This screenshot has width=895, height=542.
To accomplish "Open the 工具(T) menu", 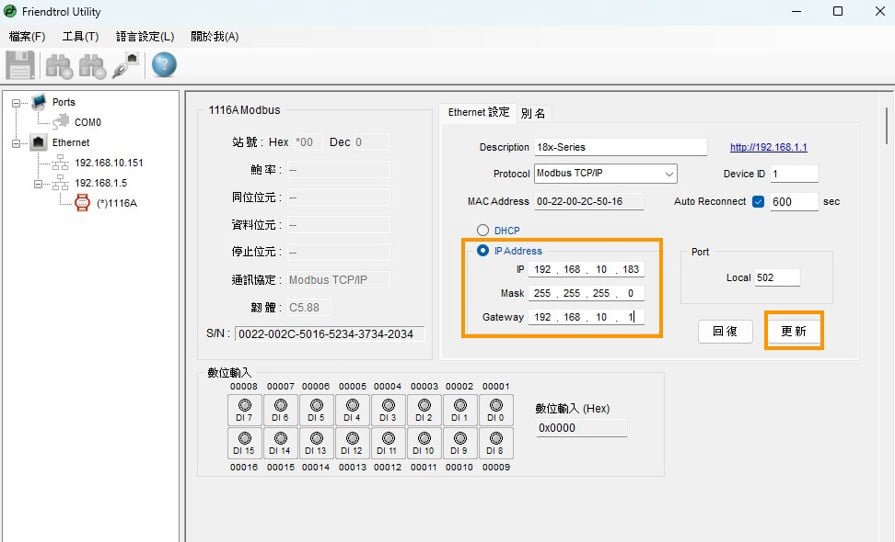I will 80,36.
